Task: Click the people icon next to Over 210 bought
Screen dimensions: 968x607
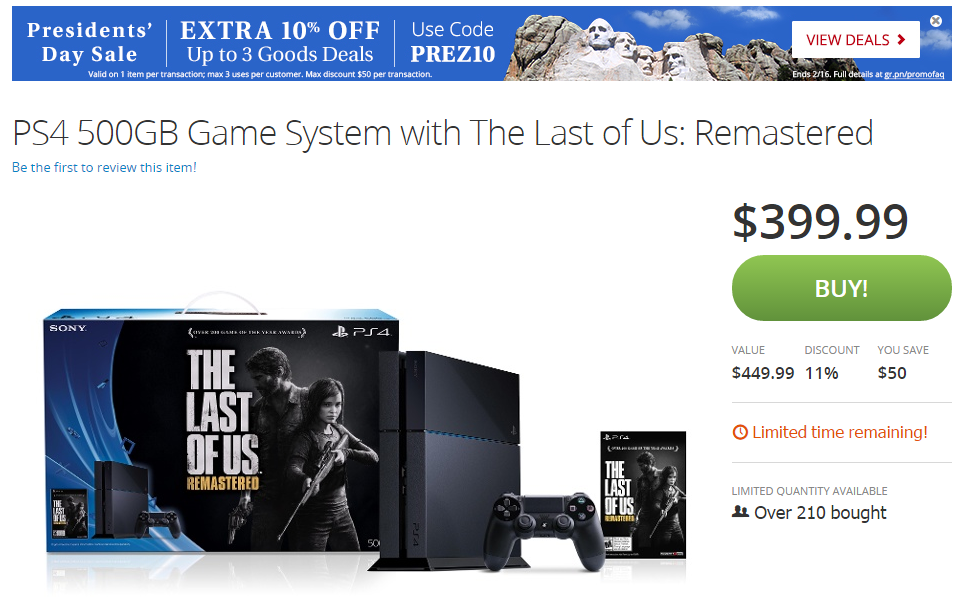Action: [740, 512]
